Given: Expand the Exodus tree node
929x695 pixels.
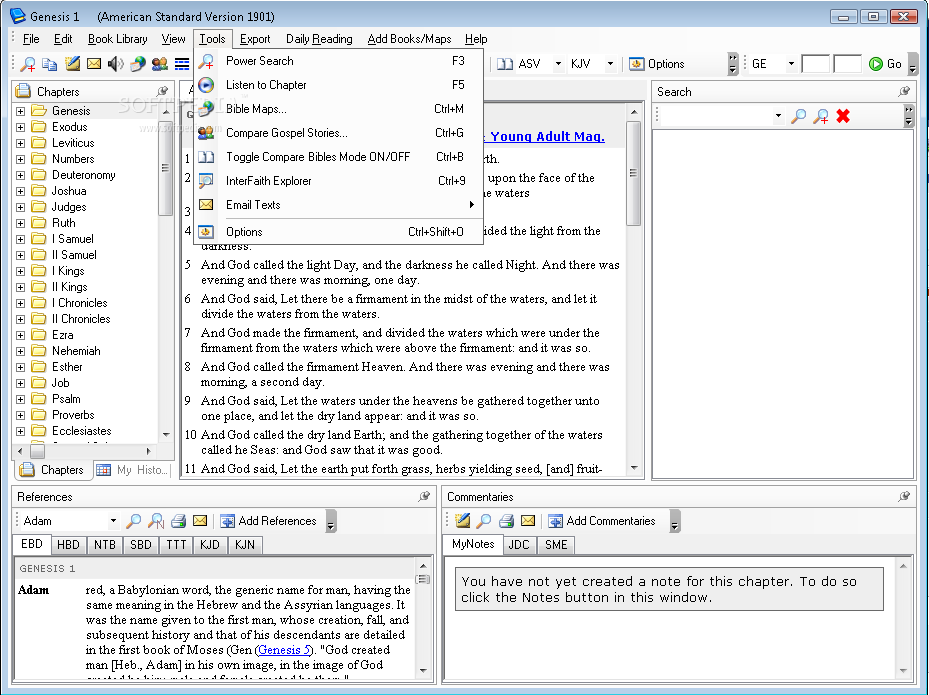Looking at the screenshot, I should (20, 127).
